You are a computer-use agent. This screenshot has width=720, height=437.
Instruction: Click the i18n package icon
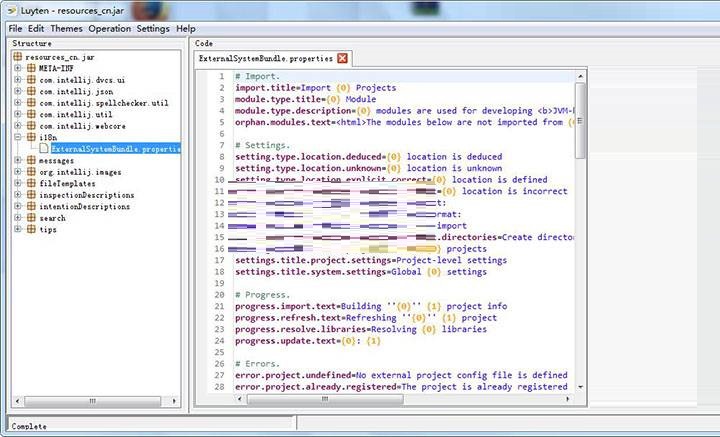point(31,137)
